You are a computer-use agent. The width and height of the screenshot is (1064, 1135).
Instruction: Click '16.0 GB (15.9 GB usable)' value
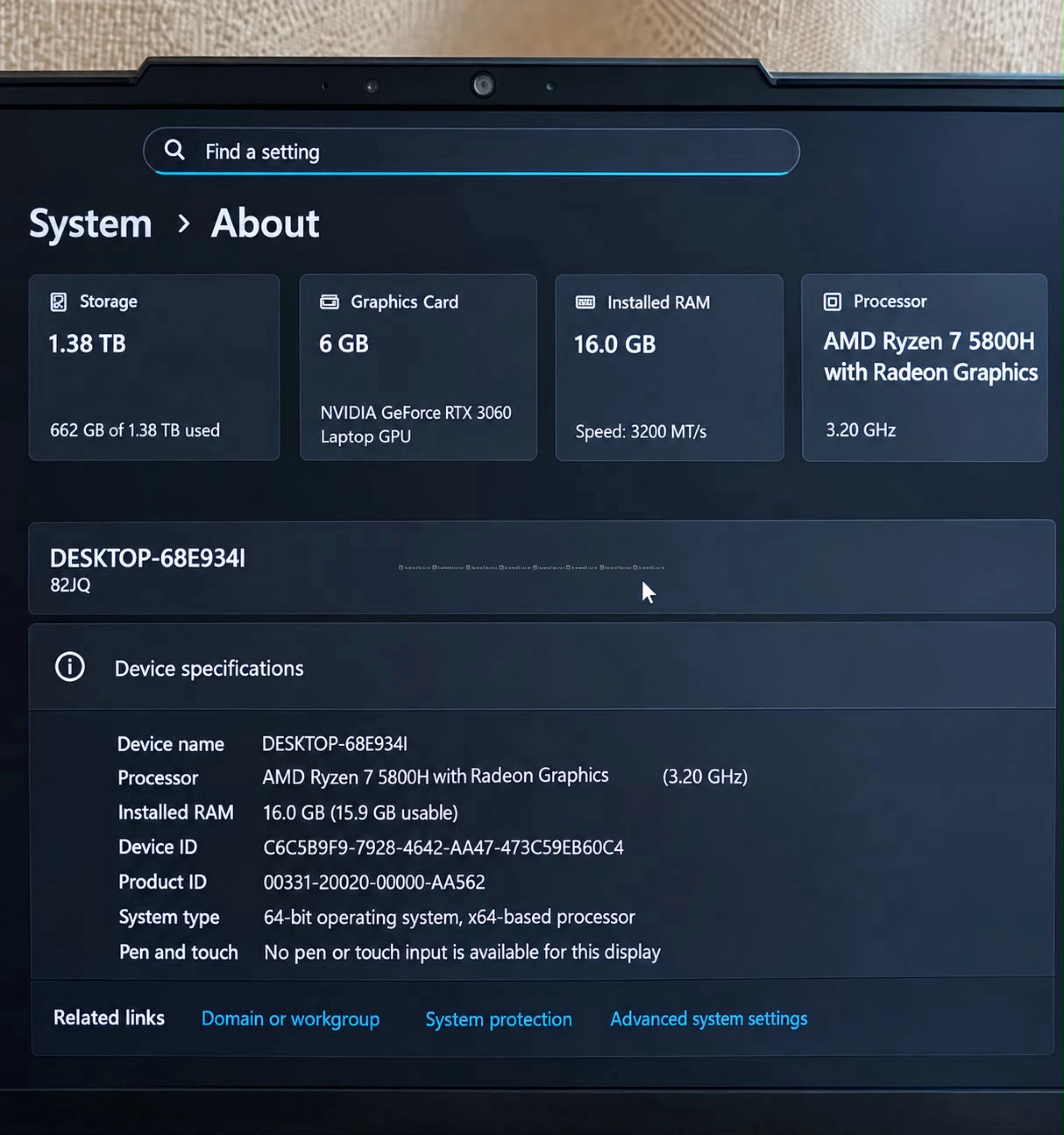pyautogui.click(x=360, y=813)
